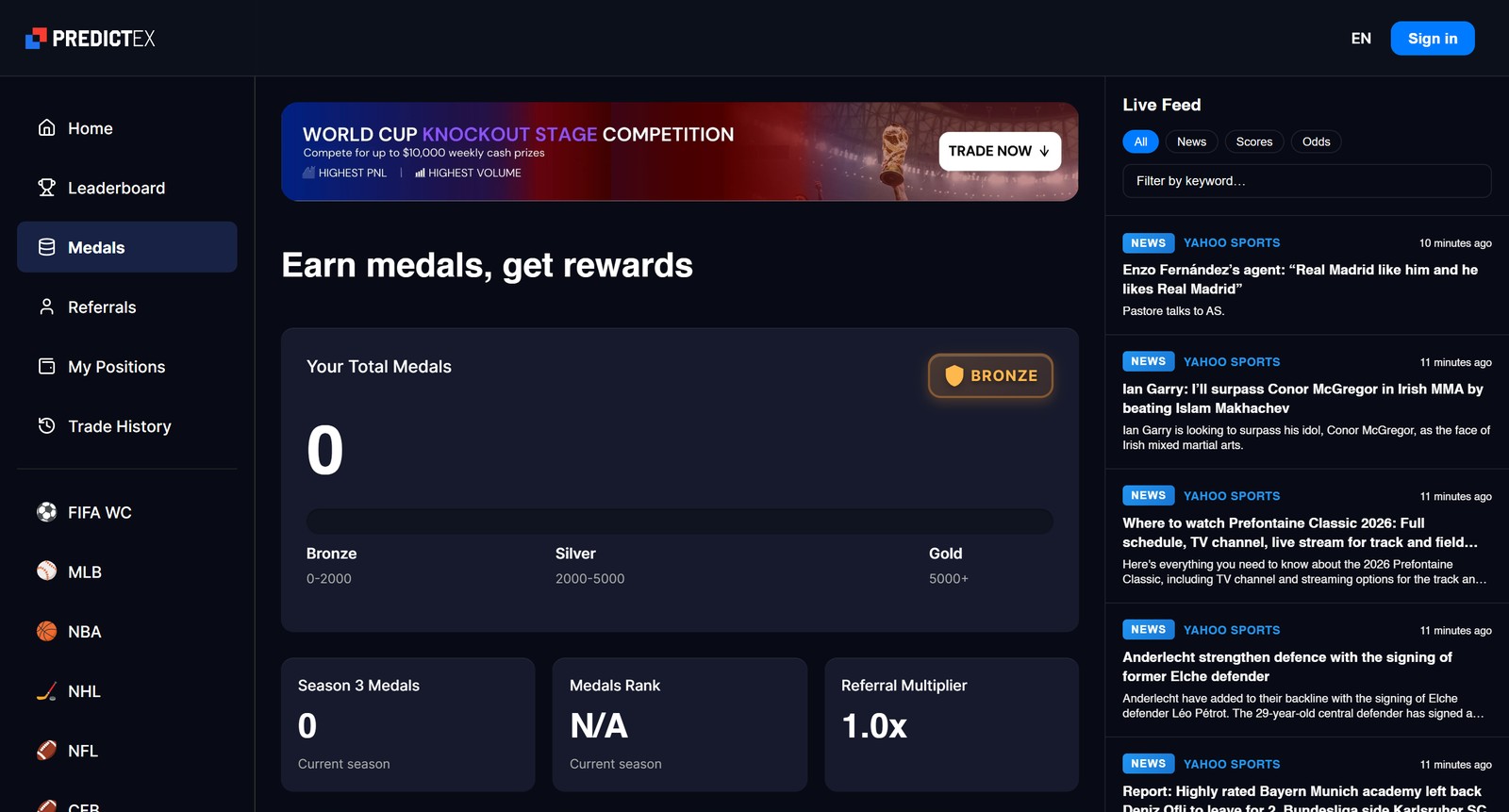The height and width of the screenshot is (812, 1509).
Task: Click the Highest PNL chart icon in banner
Action: pyautogui.click(x=308, y=173)
